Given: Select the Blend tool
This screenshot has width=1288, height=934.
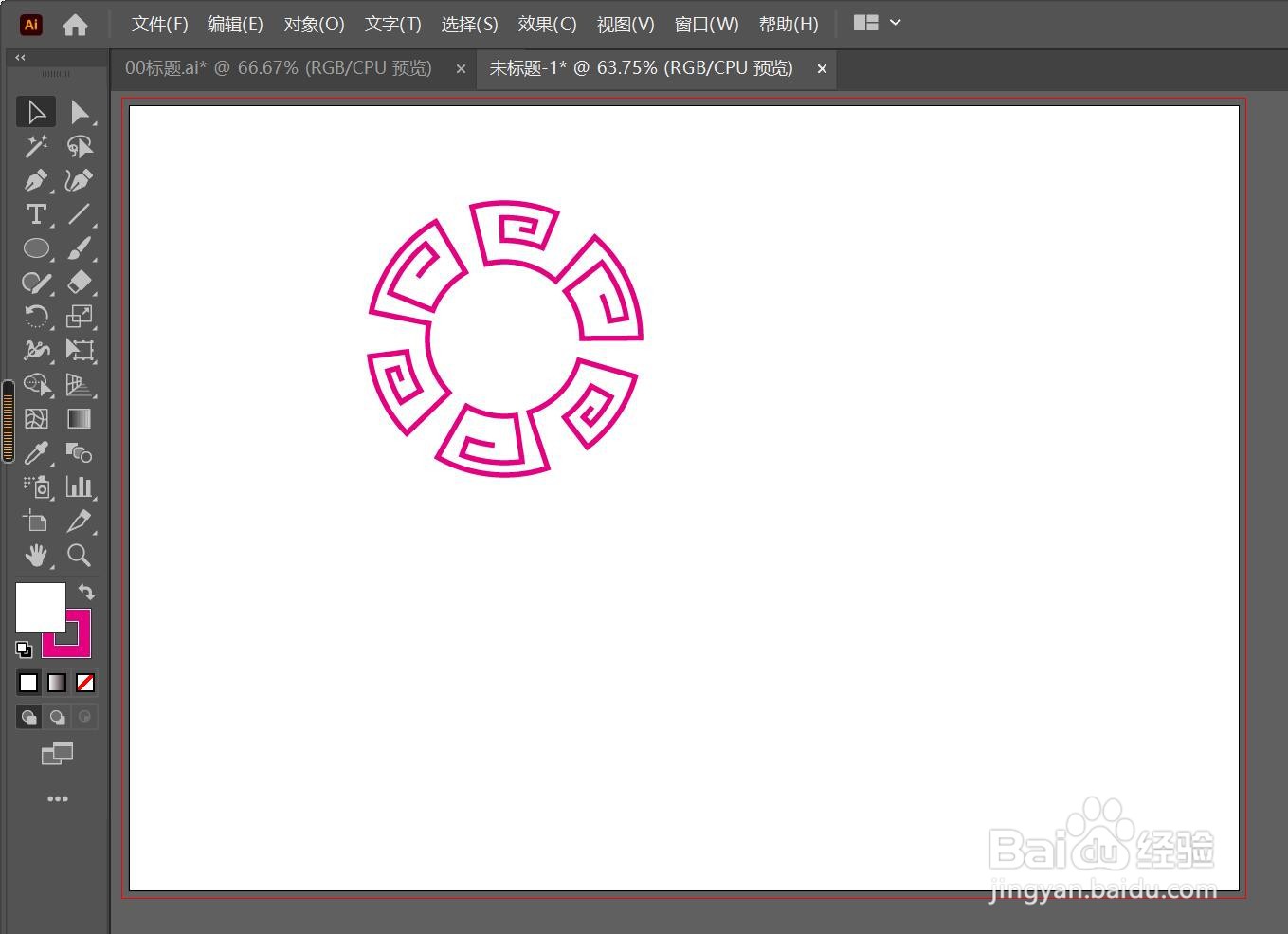Looking at the screenshot, I should coord(80,453).
